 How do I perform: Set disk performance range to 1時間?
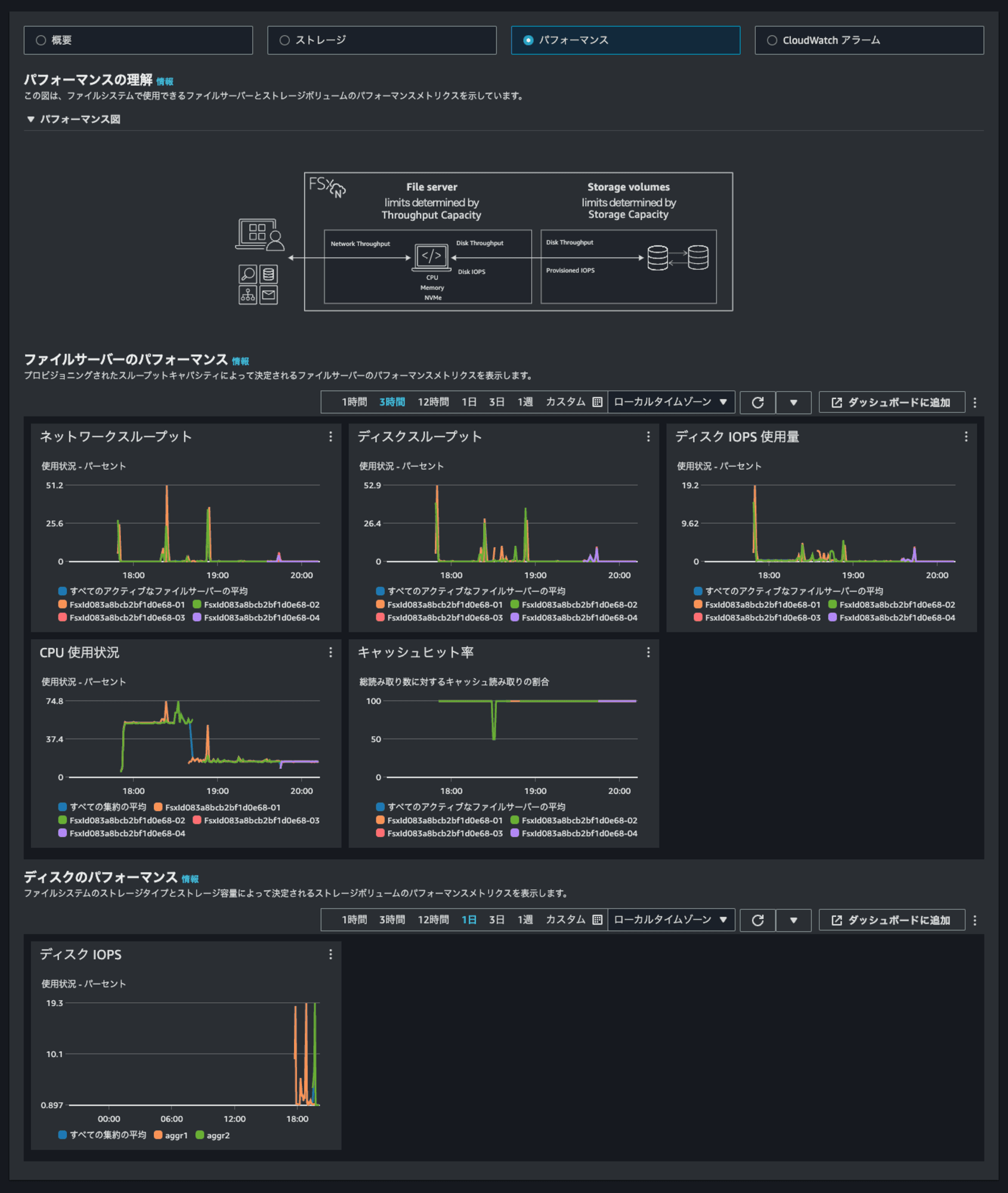coord(354,920)
